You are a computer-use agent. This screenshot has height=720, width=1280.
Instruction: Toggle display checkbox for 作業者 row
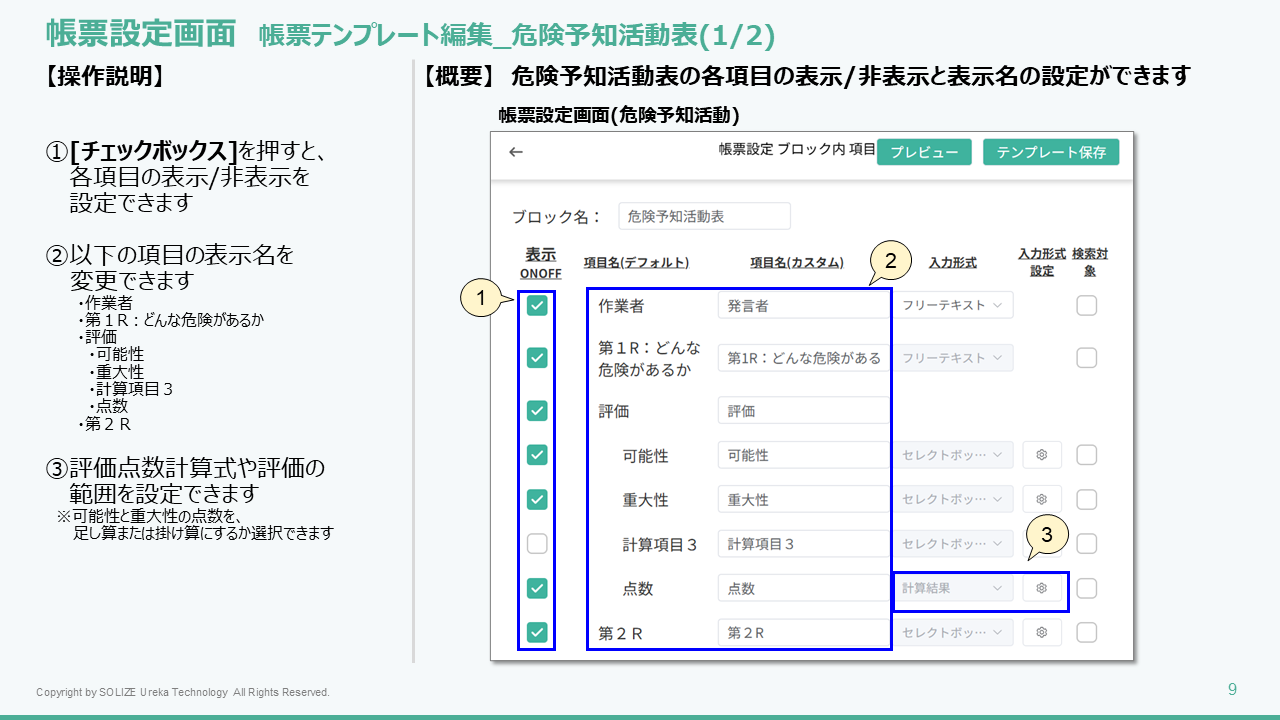point(537,306)
